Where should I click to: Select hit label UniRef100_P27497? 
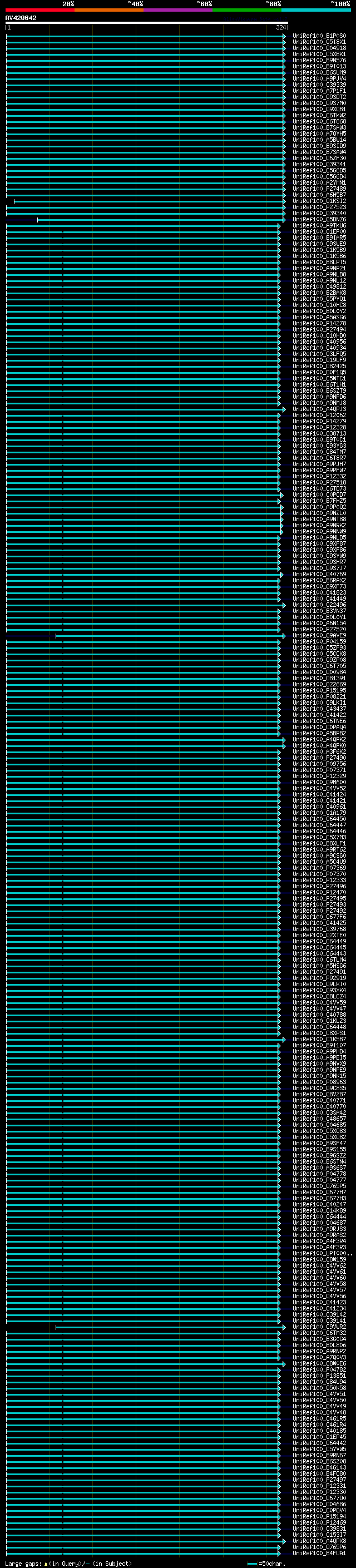pos(319,1480)
